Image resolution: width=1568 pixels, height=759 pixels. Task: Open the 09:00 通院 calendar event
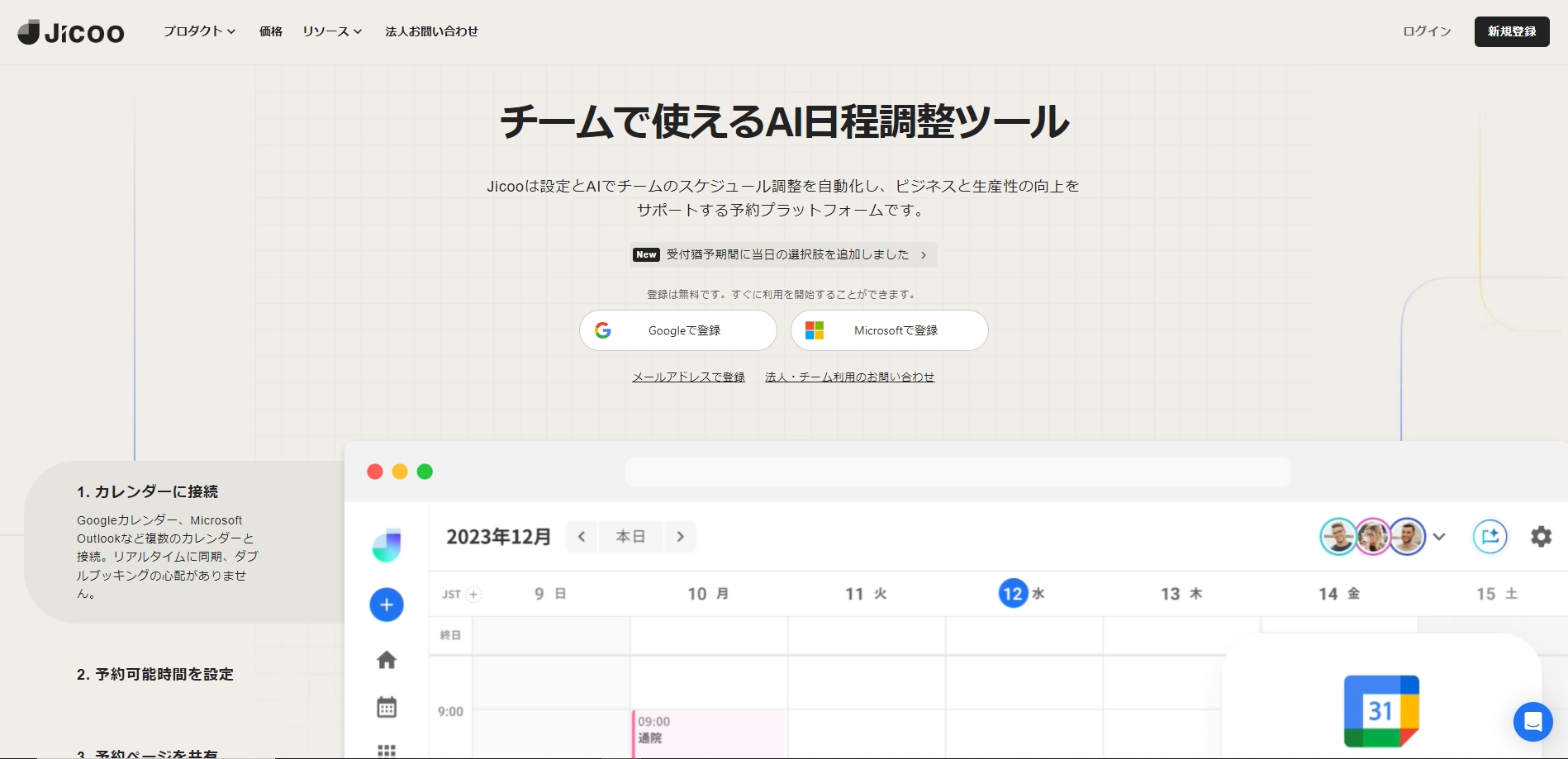click(x=709, y=733)
